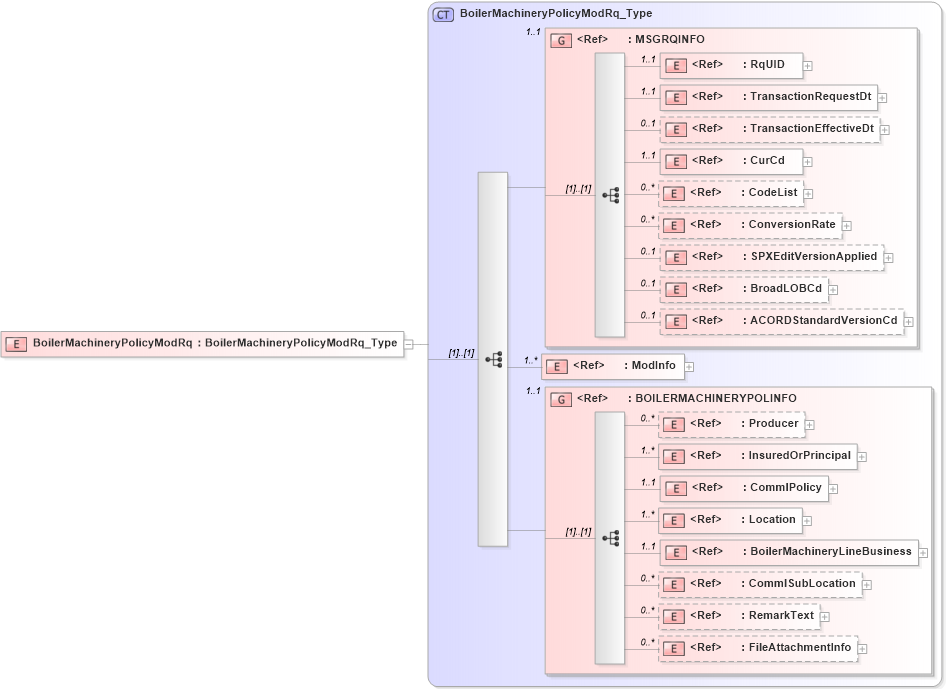
Task: Click the sequence compositor icon inside MSGRQINFO
Action: (x=612, y=195)
